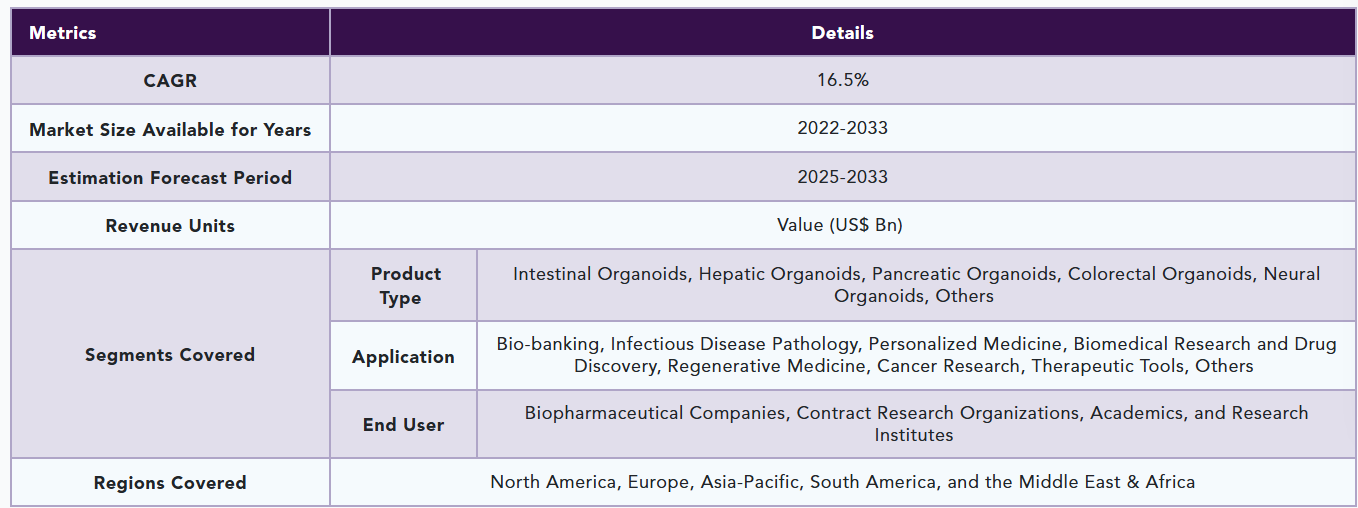Select Estimation Forecast Period label
This screenshot has width=1358, height=508.
click(170, 177)
